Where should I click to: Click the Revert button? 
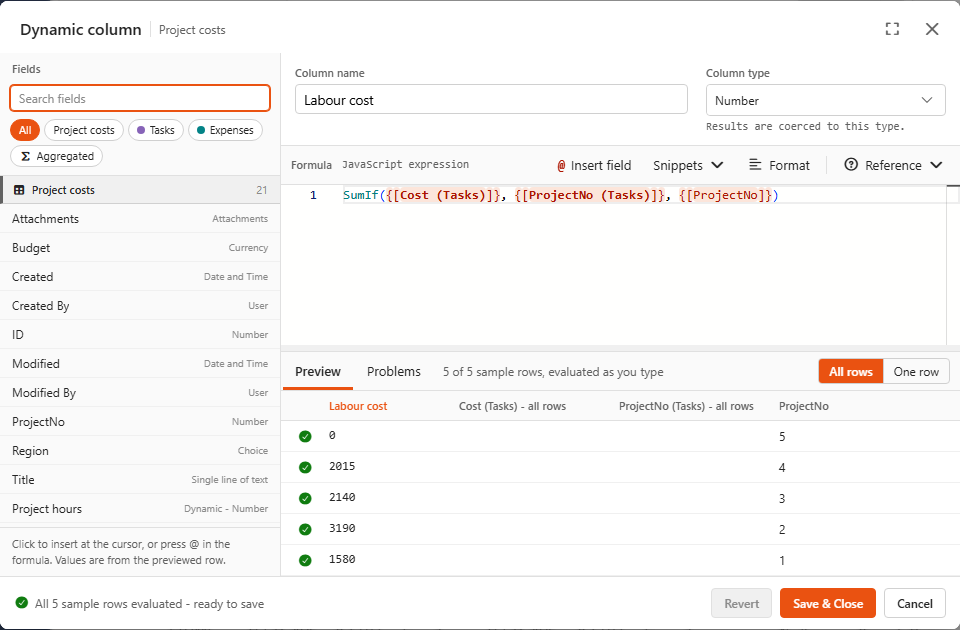tap(741, 604)
